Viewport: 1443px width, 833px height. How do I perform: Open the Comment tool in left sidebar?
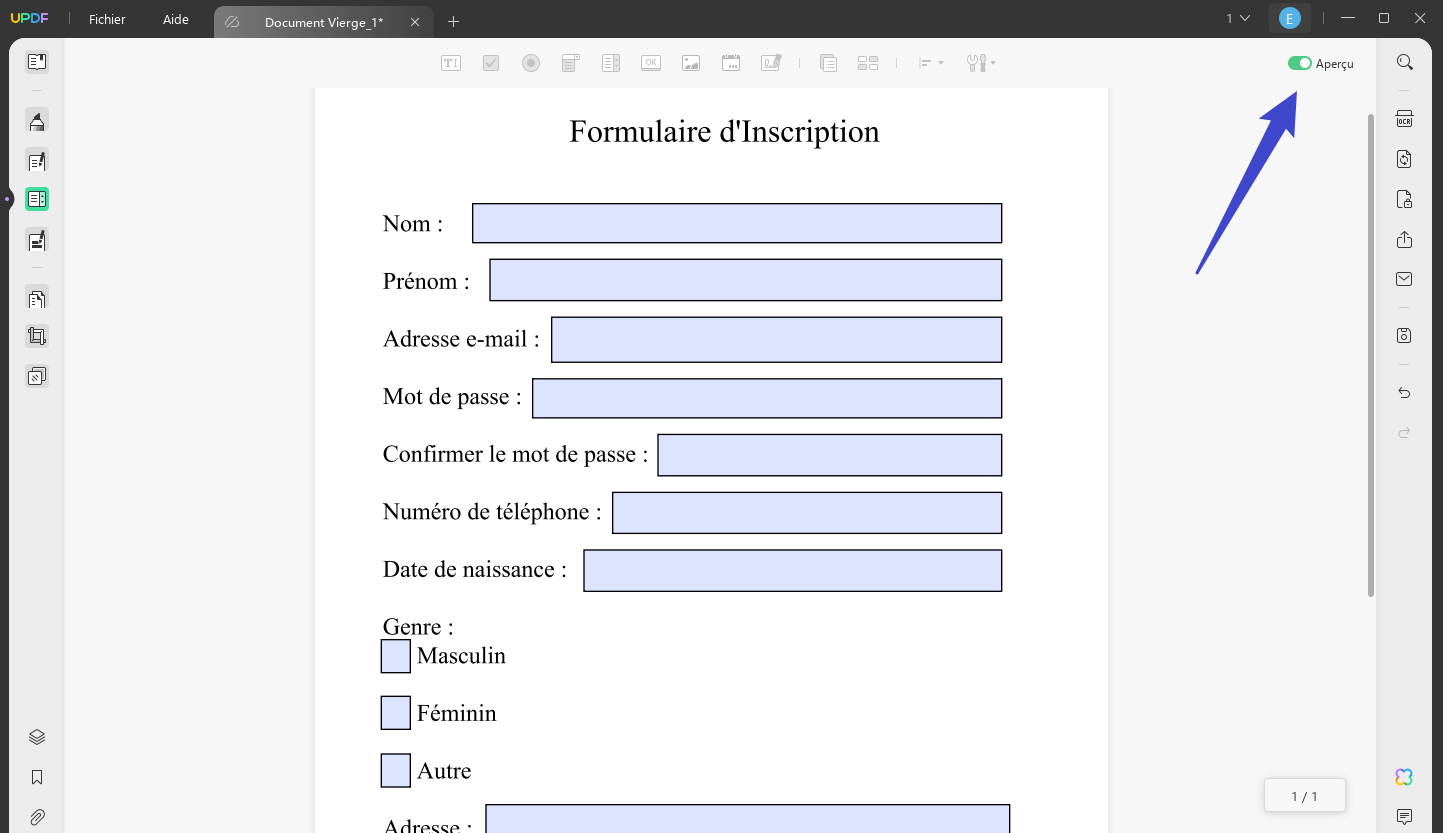pos(37,121)
